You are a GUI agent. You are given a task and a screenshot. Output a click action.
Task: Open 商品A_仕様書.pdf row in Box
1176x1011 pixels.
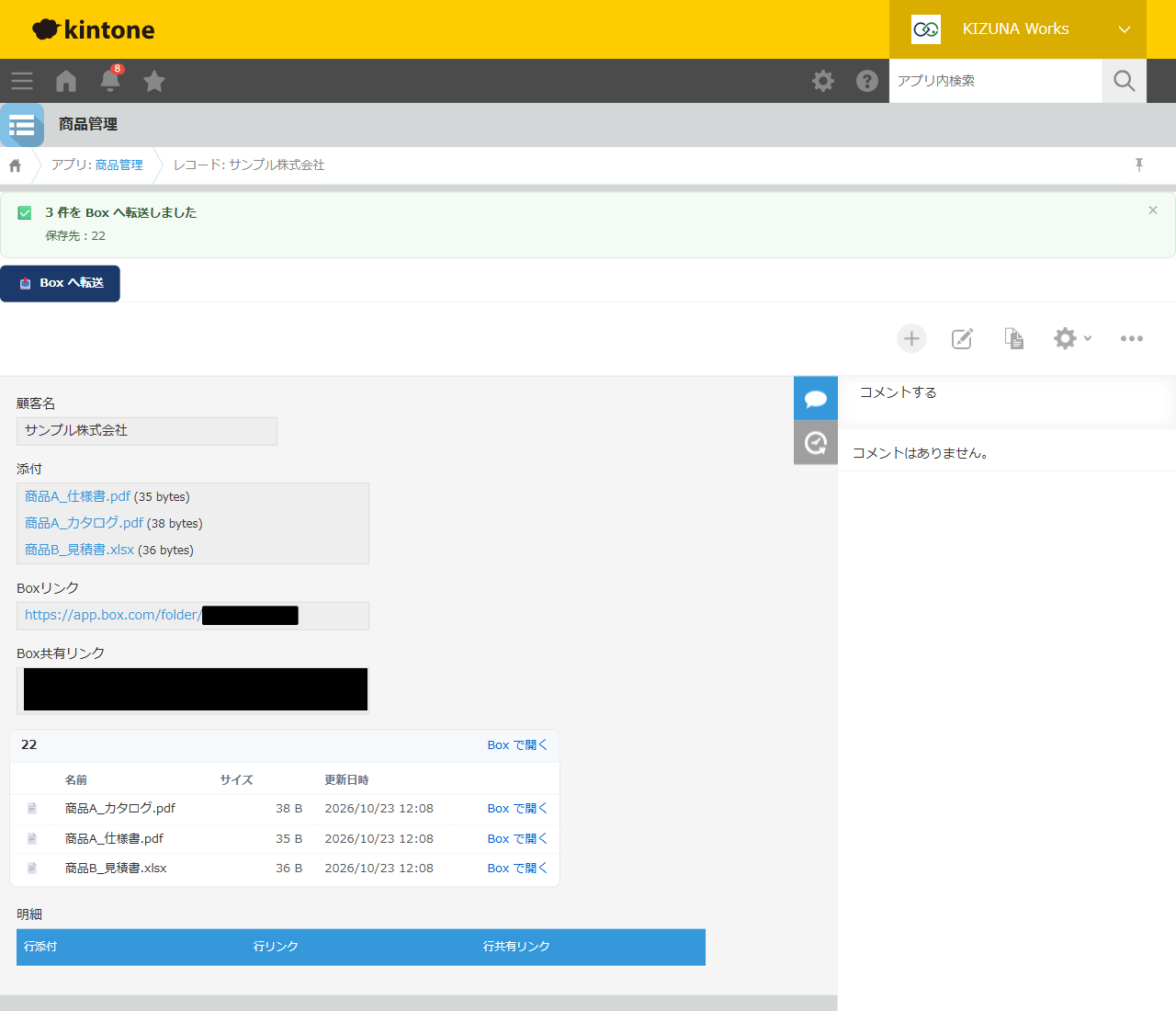pos(517,839)
